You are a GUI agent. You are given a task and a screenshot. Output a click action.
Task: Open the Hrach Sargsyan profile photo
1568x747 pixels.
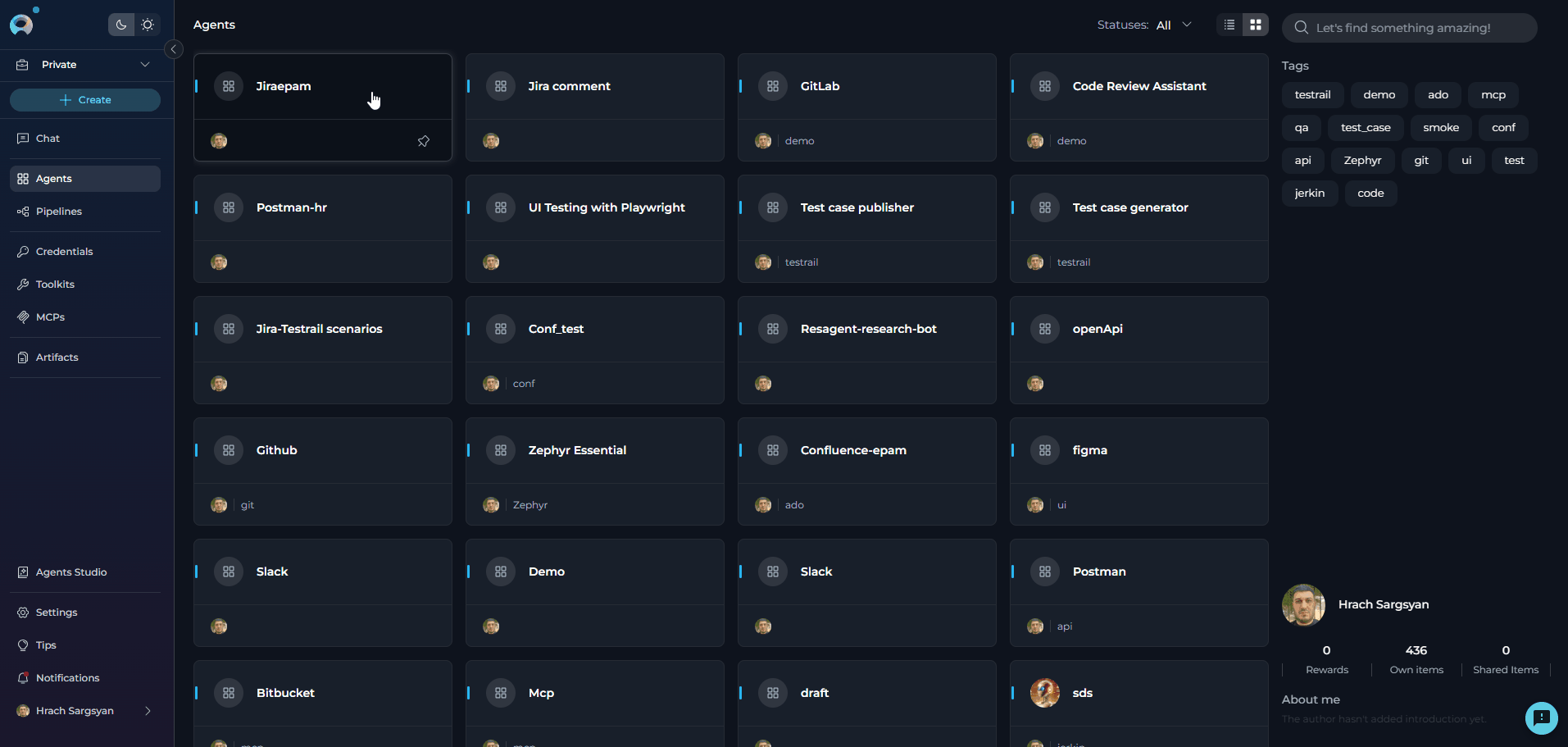coord(1303,605)
